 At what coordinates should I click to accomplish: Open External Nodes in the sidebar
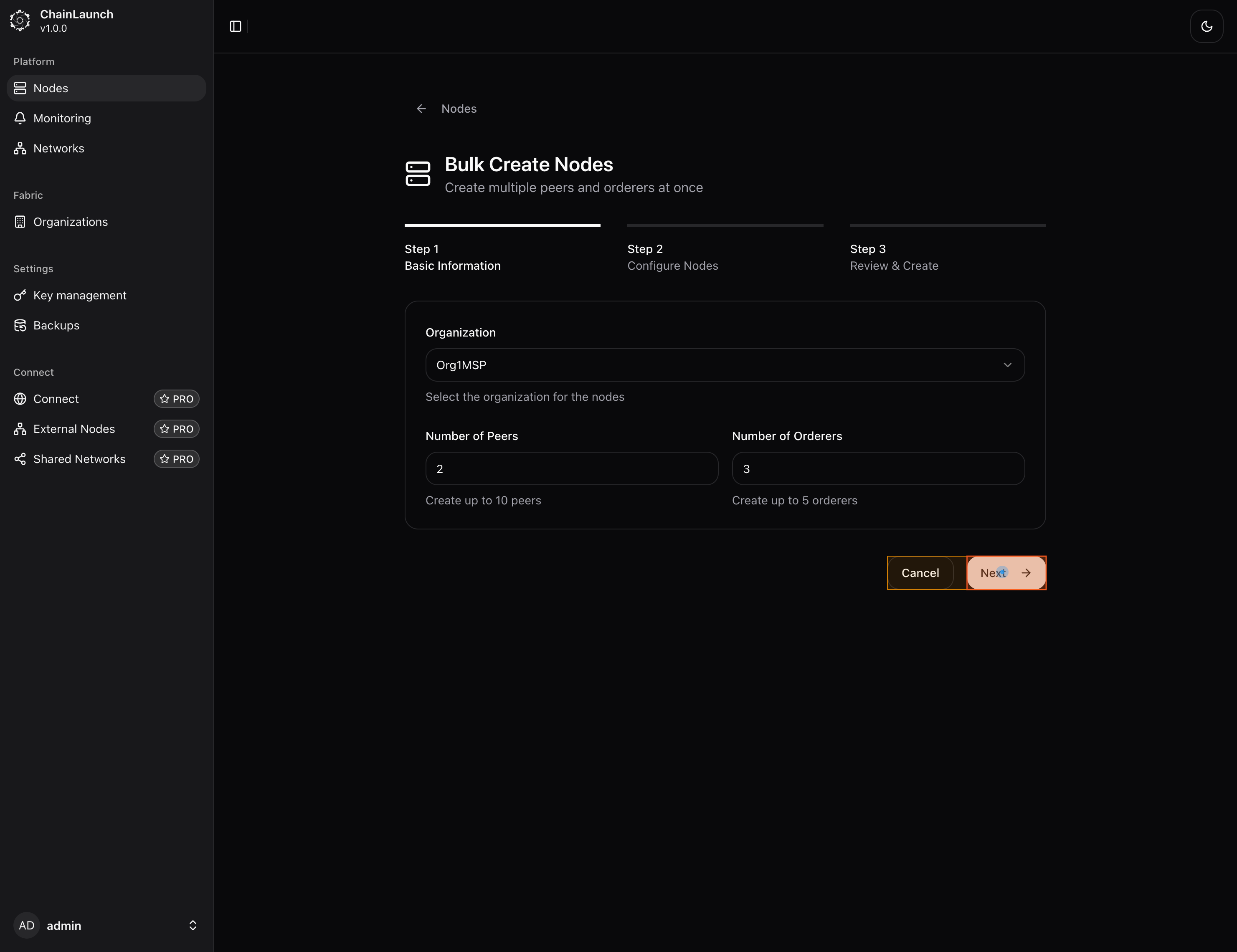tap(74, 429)
